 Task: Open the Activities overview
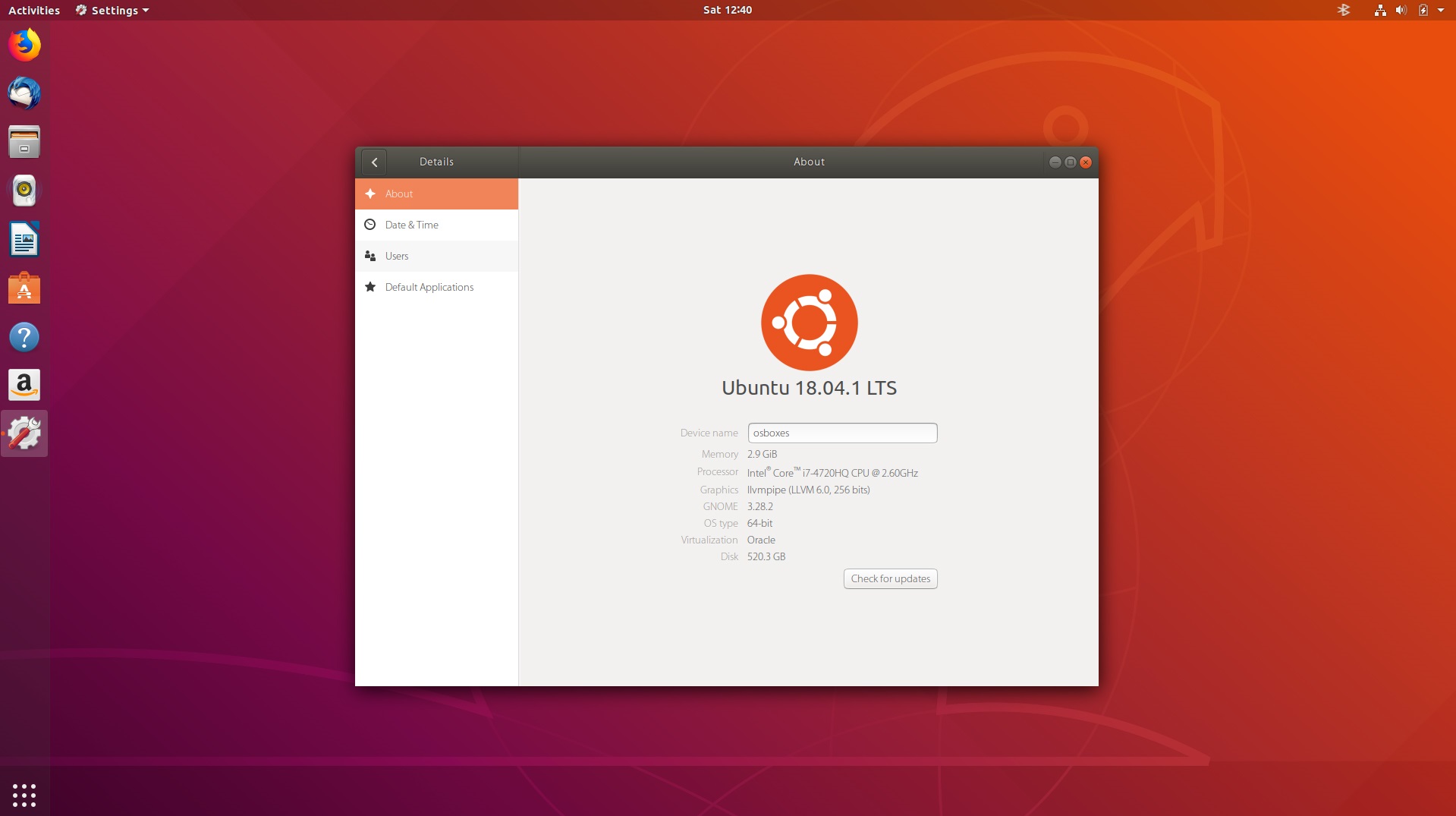34,10
